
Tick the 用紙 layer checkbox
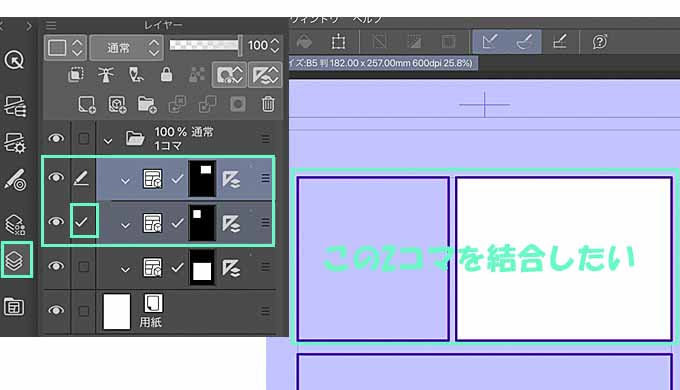click(x=83, y=311)
